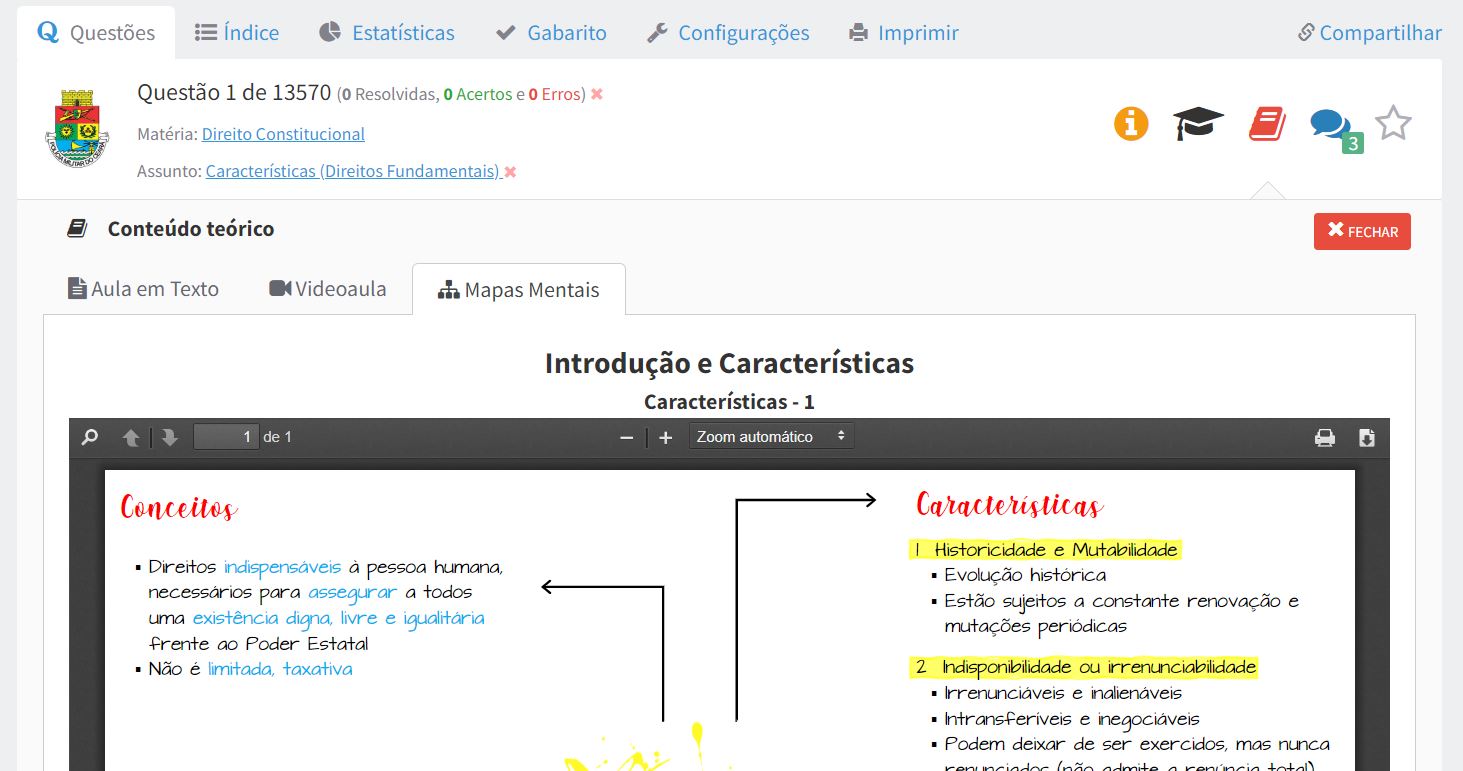This screenshot has width=1463, height=771.
Task: Click the red FECHAR button
Action: 1362,231
